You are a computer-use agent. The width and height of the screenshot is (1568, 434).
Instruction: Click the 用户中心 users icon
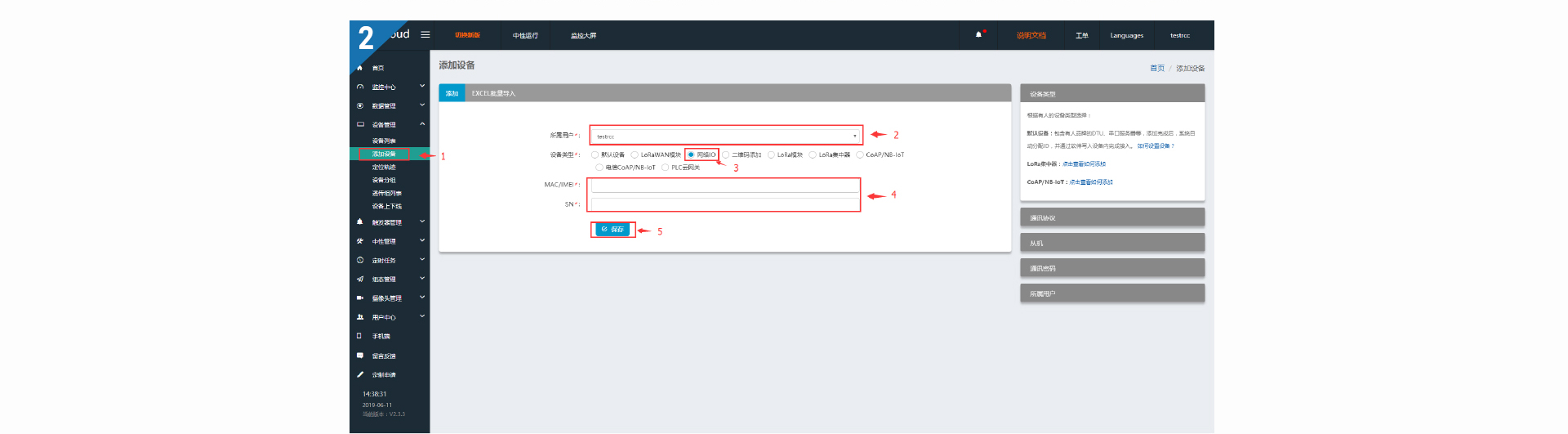click(x=360, y=317)
